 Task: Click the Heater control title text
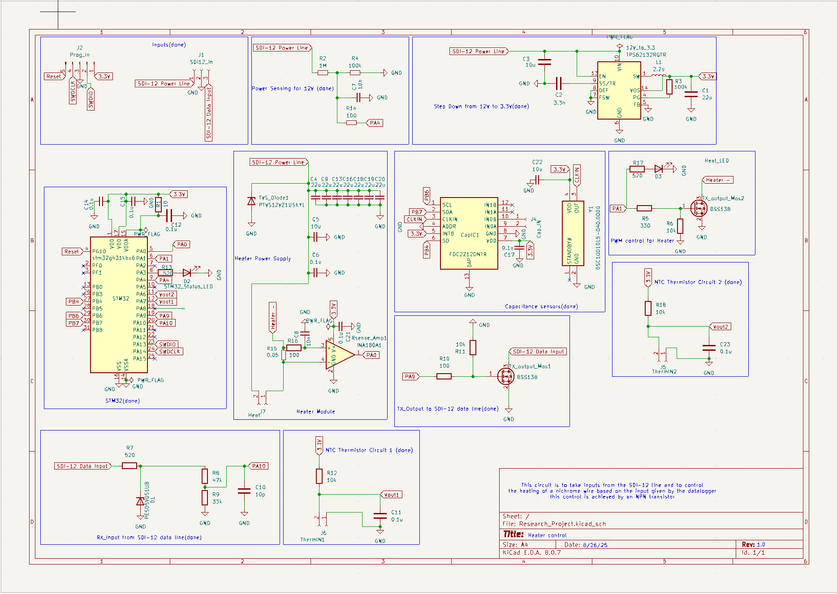[548, 534]
